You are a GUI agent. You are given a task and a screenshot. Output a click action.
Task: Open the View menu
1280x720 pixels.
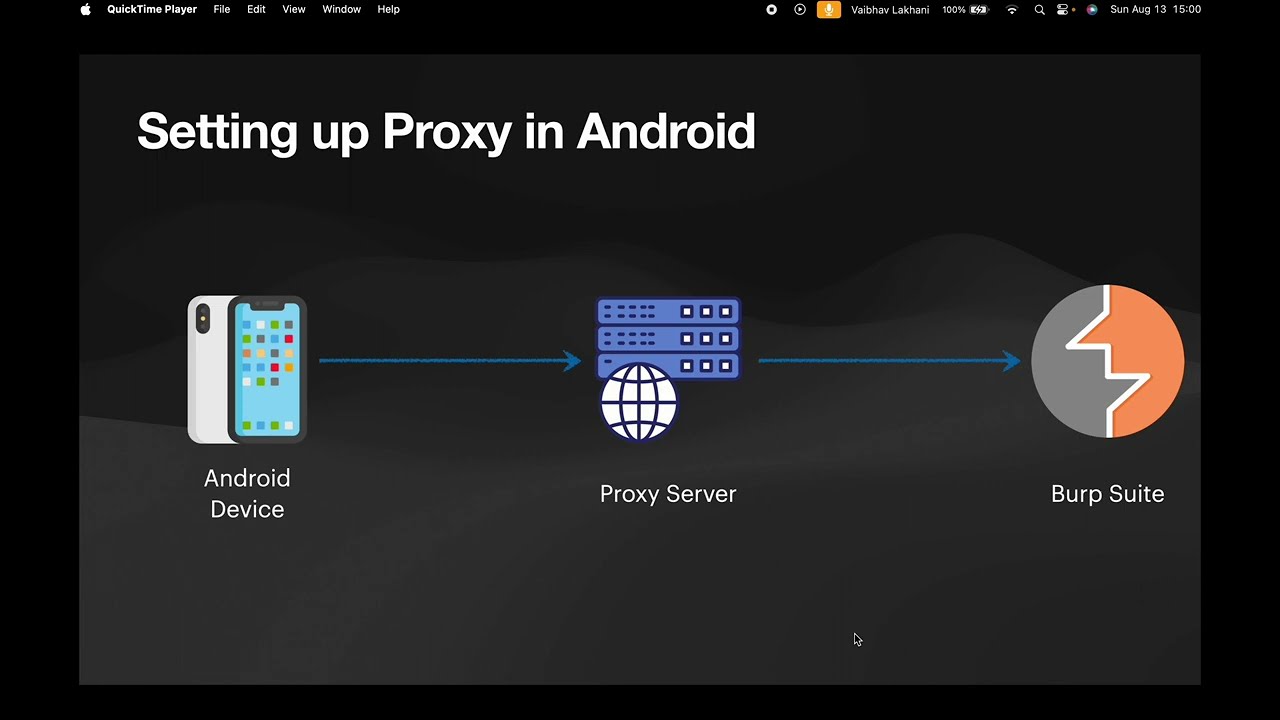(x=294, y=9)
